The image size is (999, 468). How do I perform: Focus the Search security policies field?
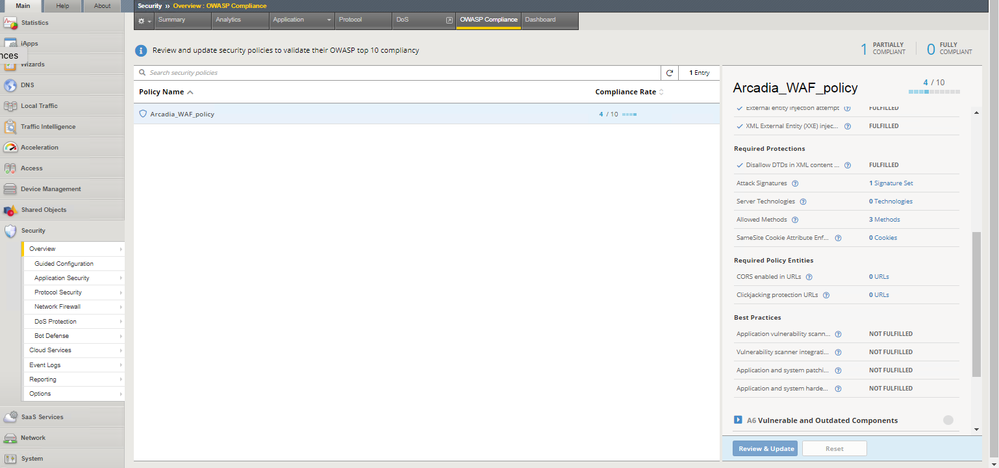click(398, 73)
